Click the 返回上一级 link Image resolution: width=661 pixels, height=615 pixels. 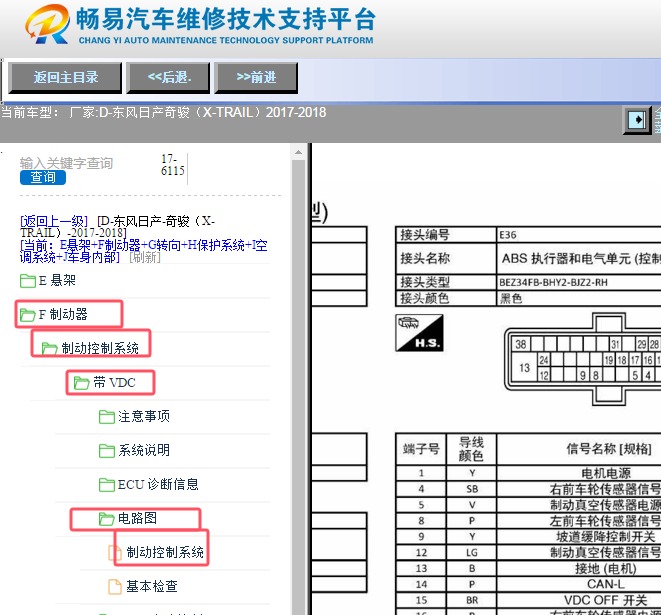click(54, 221)
